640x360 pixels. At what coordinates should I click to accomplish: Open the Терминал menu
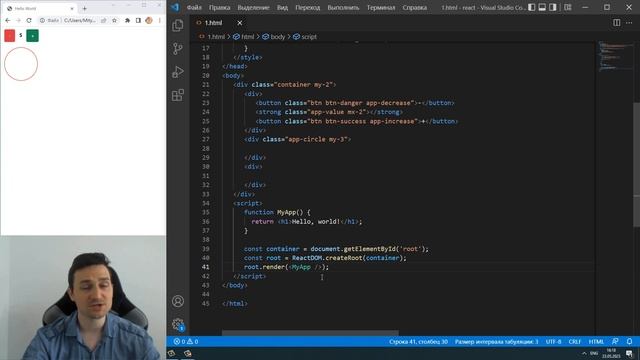(x=381, y=7)
